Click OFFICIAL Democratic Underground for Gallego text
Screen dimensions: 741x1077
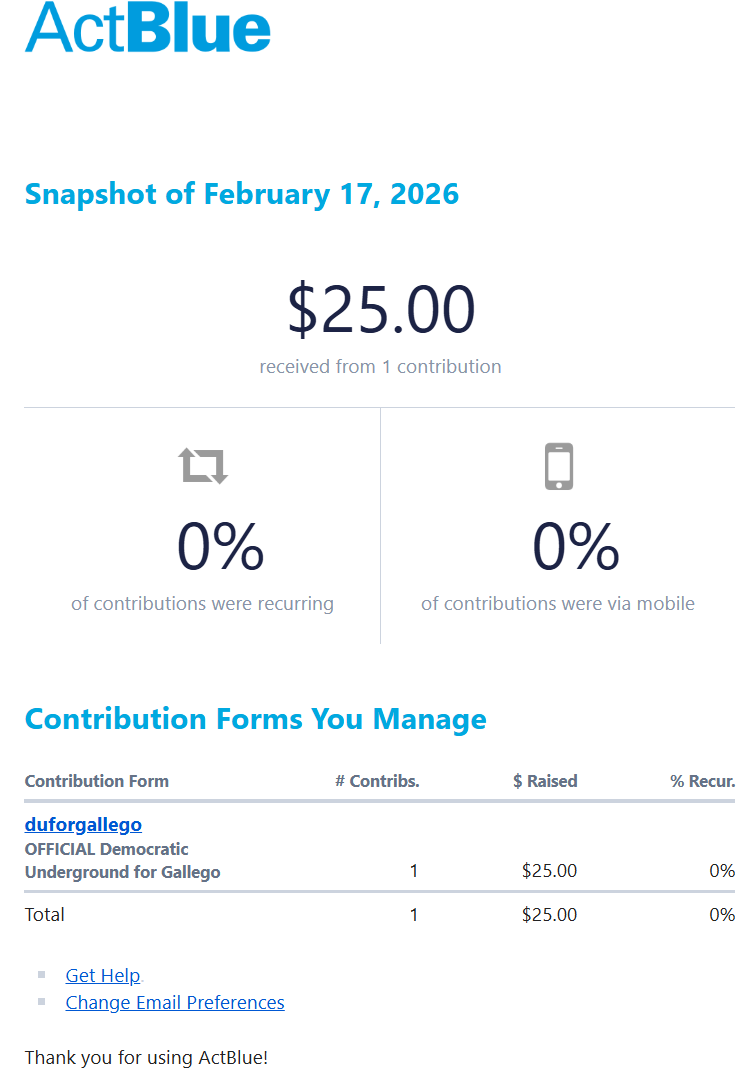[x=122, y=861]
